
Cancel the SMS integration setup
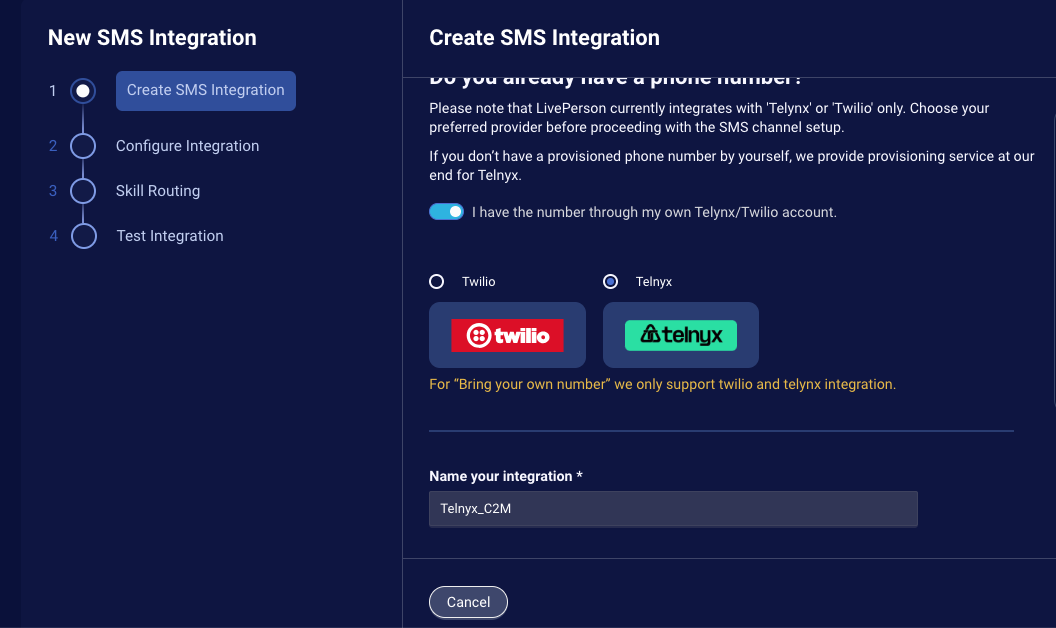[468, 602]
